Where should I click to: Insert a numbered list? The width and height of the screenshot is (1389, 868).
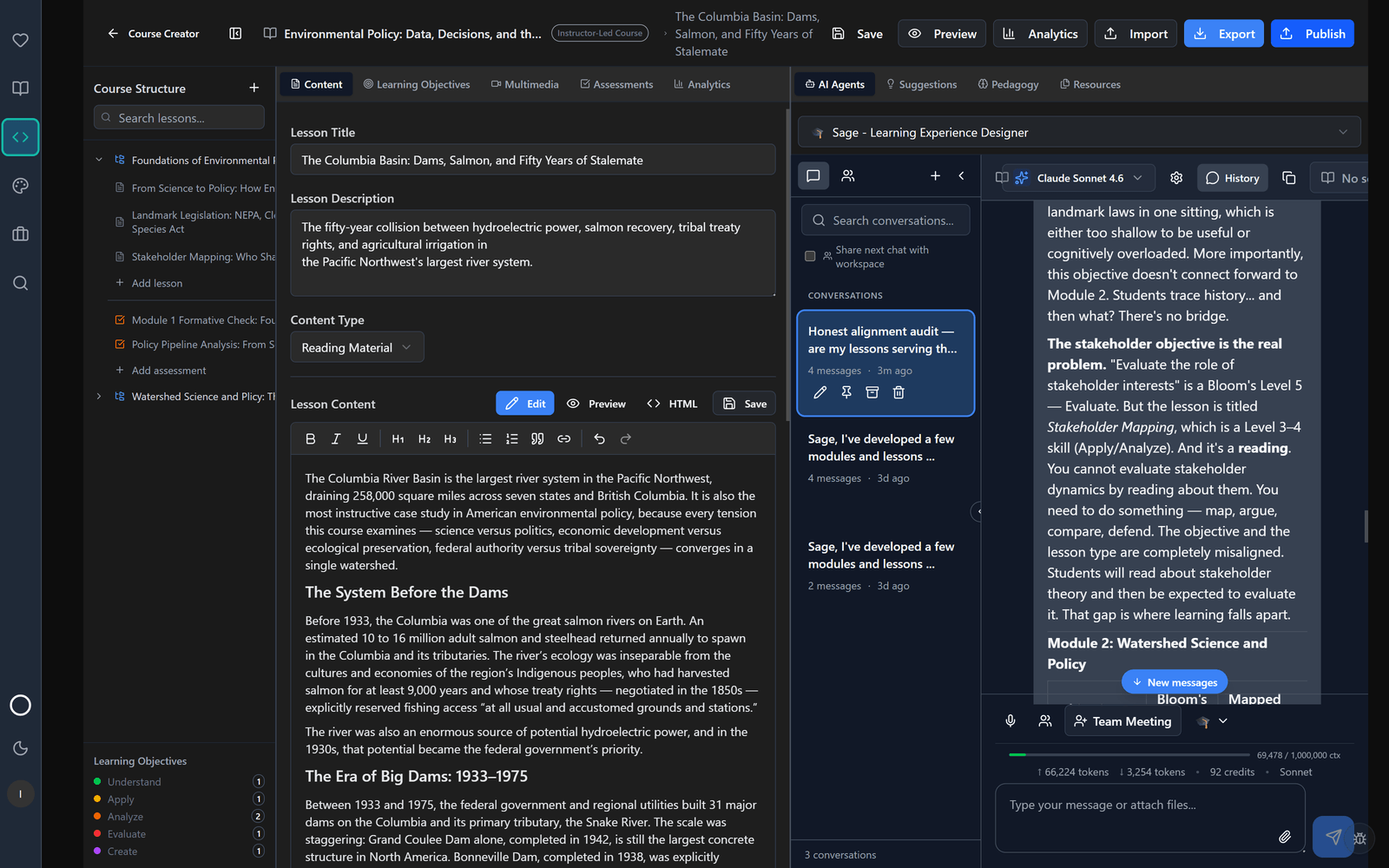point(511,439)
